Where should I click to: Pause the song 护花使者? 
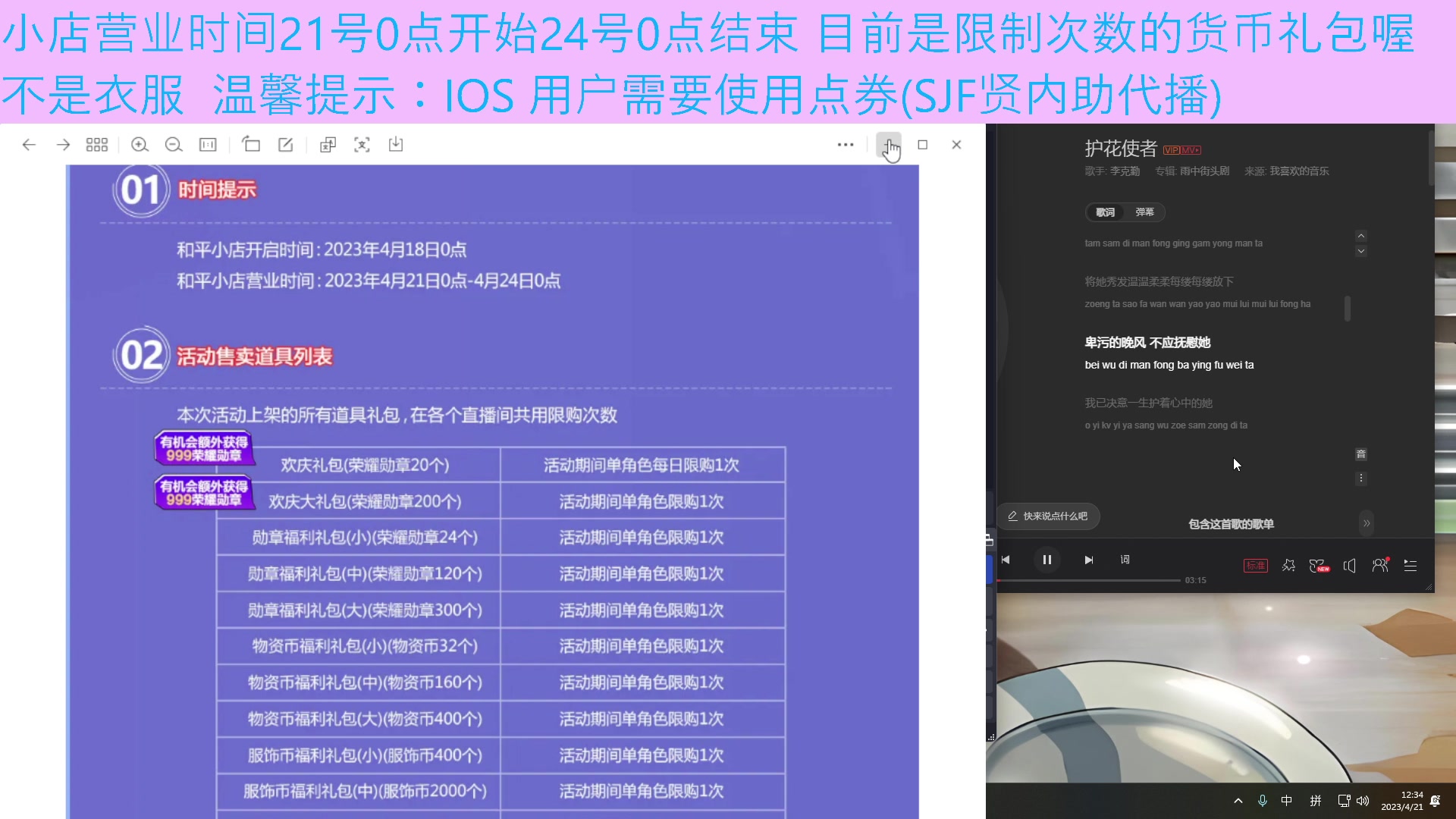(x=1046, y=560)
